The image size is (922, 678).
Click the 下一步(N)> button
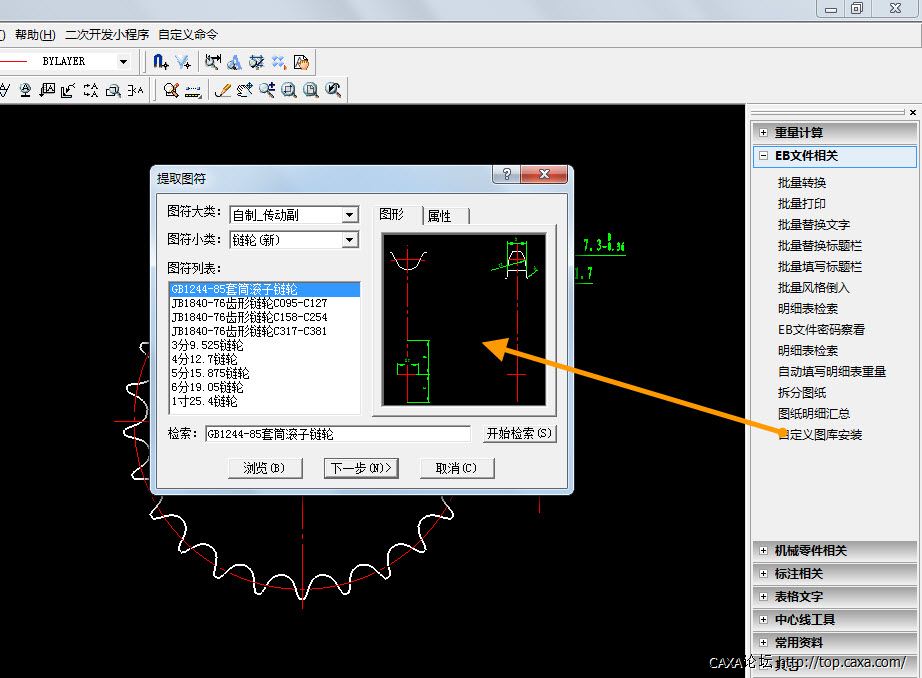point(361,468)
